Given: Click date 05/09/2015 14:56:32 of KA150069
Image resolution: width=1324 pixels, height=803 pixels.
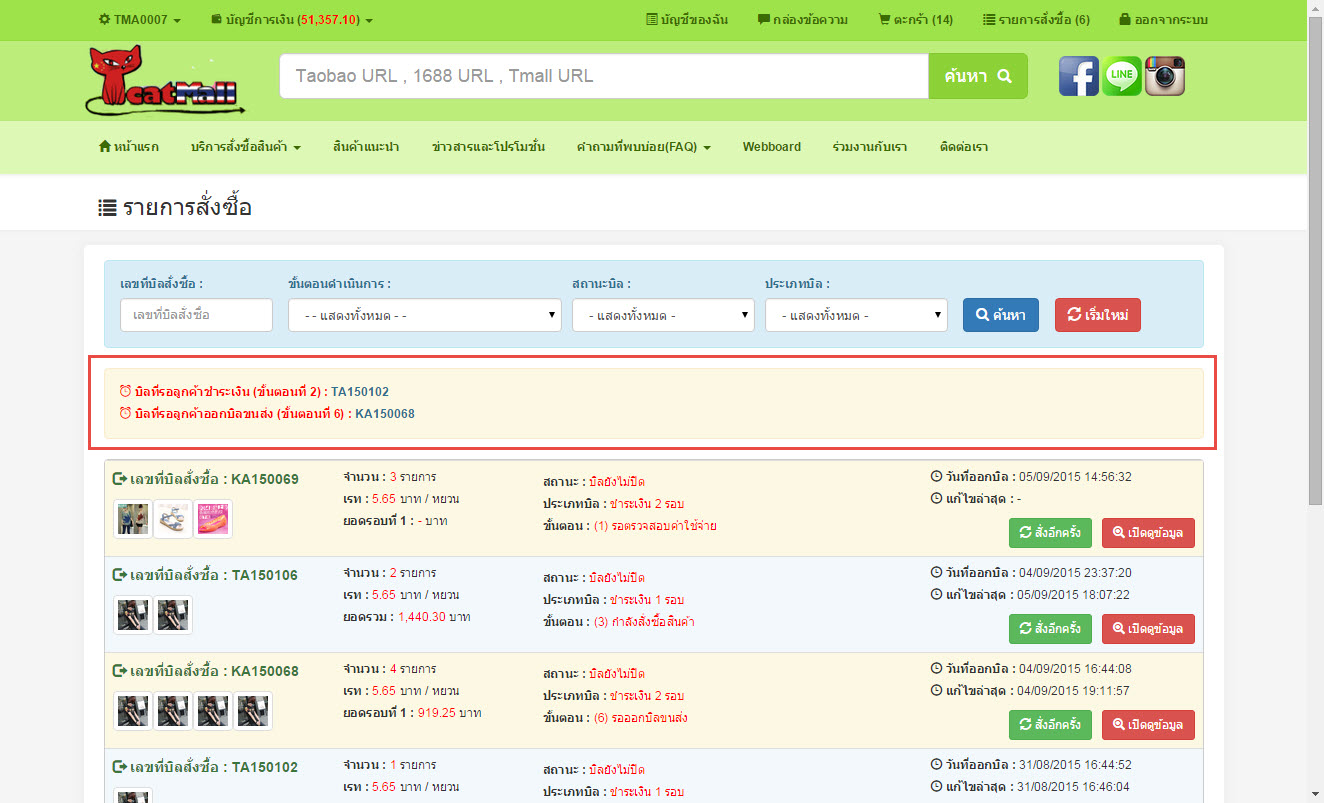Looking at the screenshot, I should coord(1075,478).
